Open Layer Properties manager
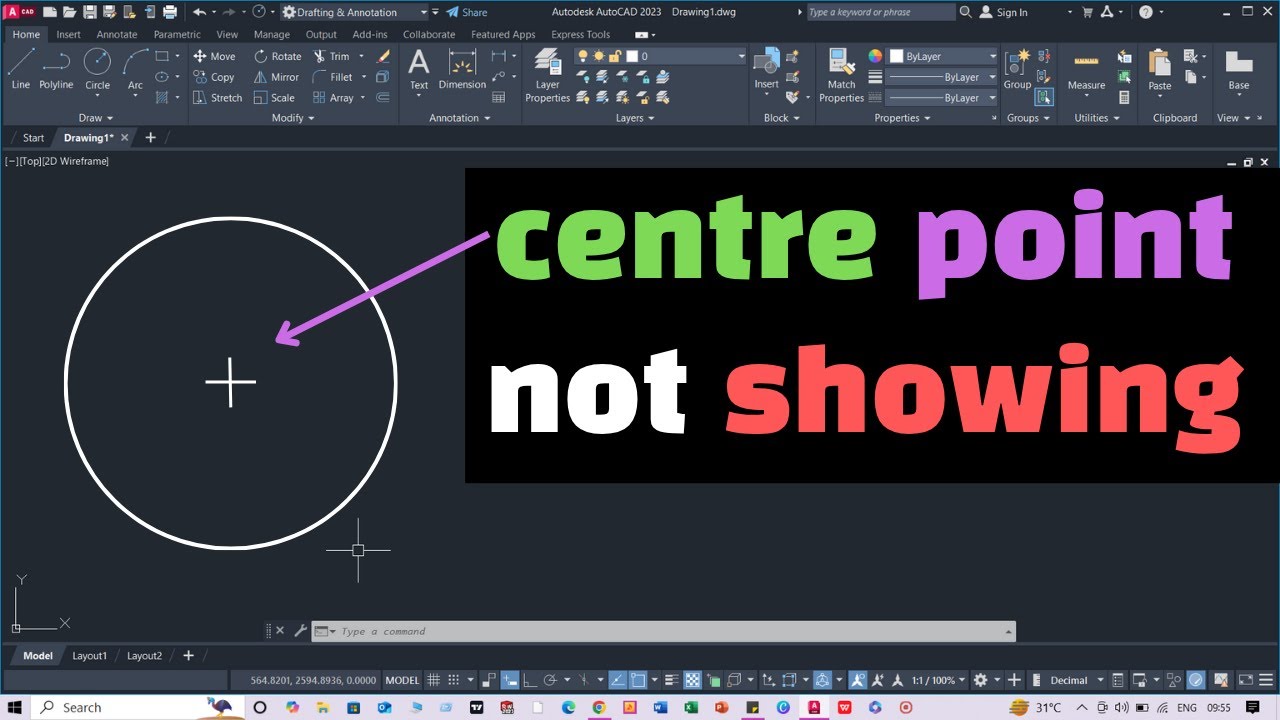The image size is (1280, 720). [x=547, y=75]
